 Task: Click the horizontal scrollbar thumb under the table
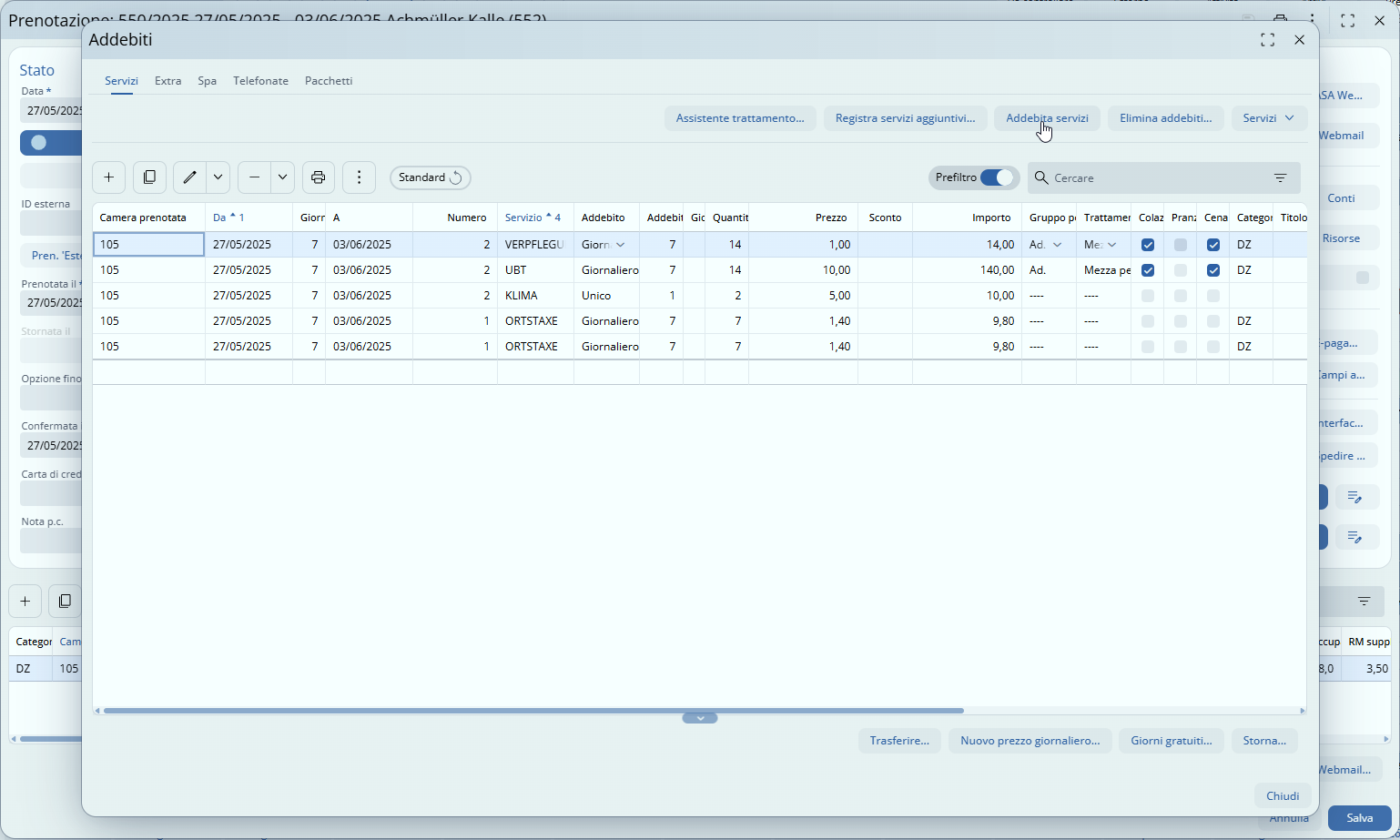tap(533, 711)
